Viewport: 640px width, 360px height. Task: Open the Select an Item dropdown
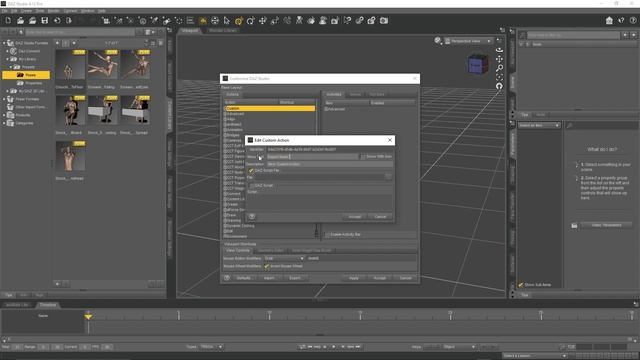[539, 125]
